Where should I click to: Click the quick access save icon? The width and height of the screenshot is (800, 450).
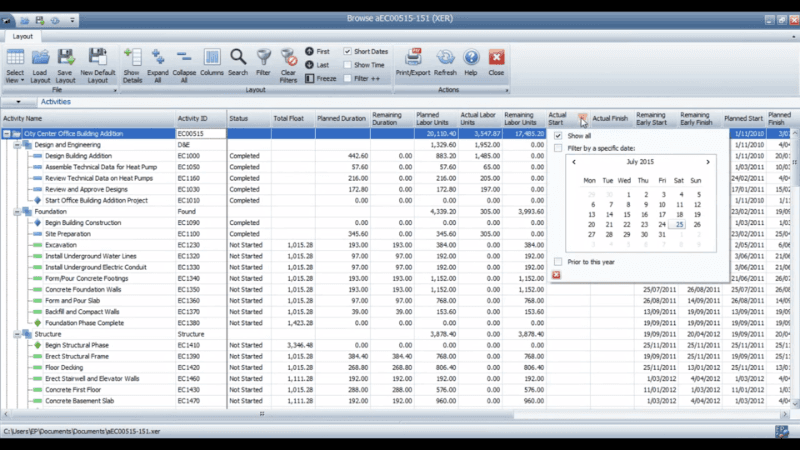40,20
